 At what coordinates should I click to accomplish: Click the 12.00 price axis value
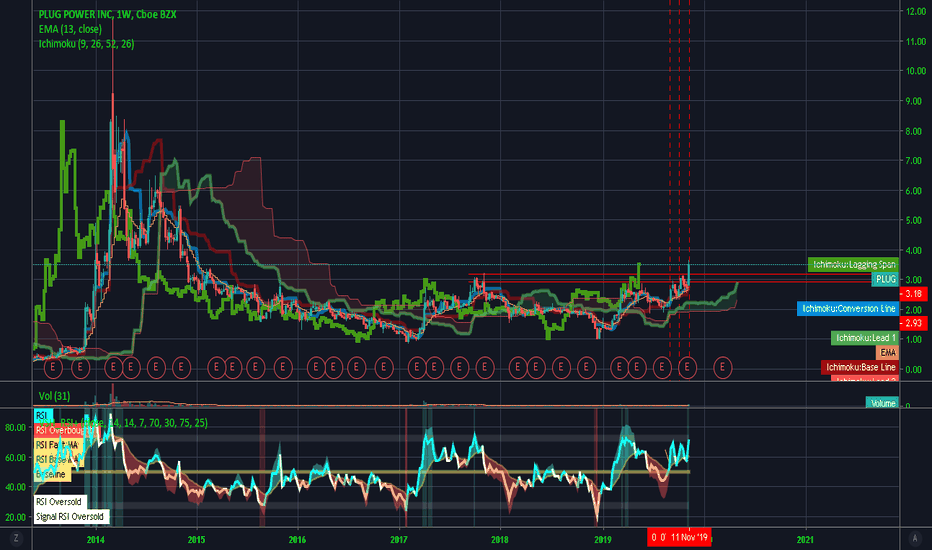(916, 11)
